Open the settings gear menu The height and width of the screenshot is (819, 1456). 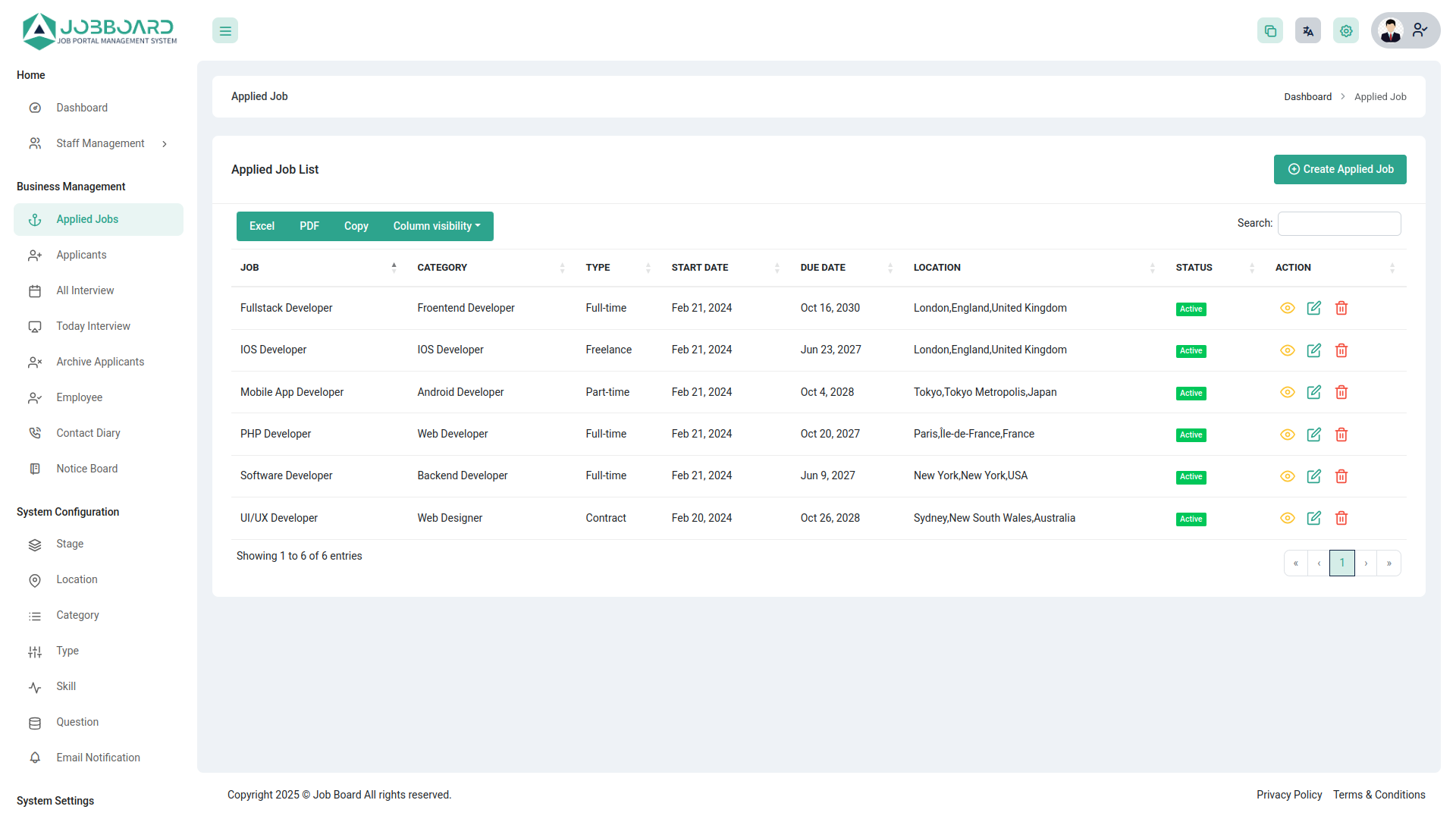click(1346, 30)
